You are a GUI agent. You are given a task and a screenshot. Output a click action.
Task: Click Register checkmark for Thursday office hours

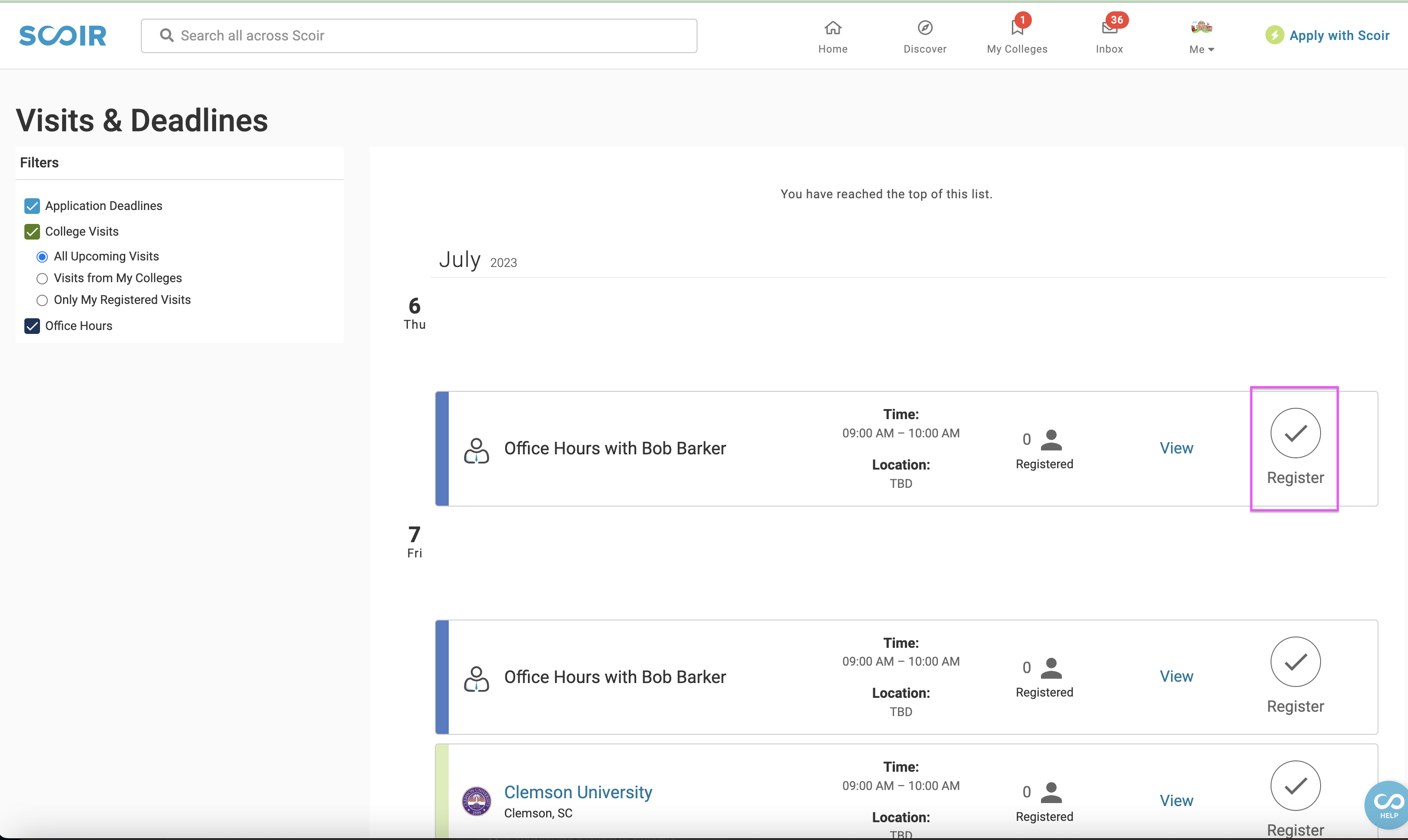pyautogui.click(x=1295, y=433)
